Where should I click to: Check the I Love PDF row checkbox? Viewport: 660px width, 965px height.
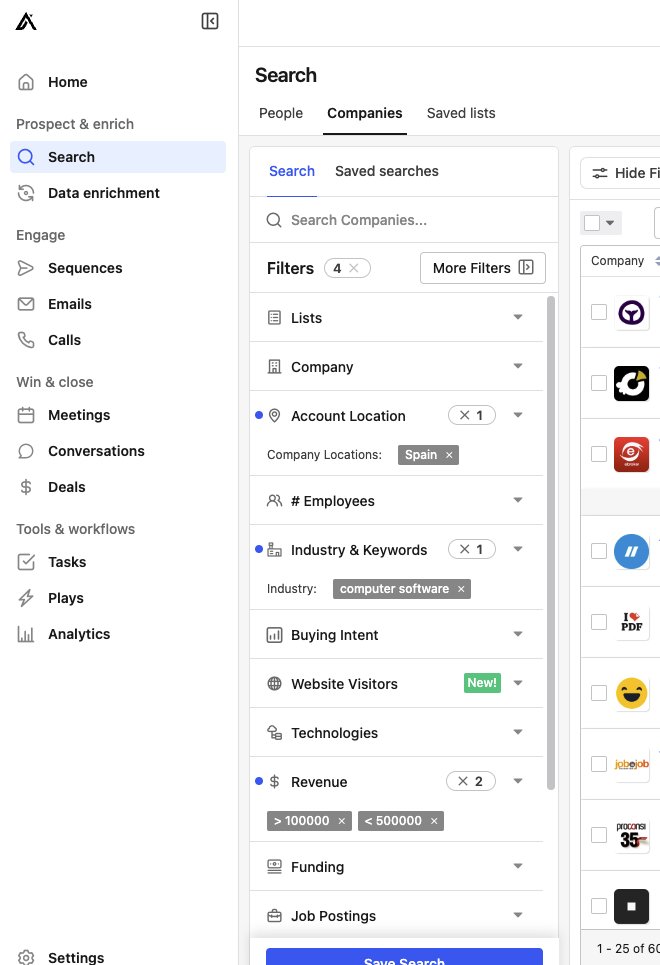pyautogui.click(x=599, y=622)
